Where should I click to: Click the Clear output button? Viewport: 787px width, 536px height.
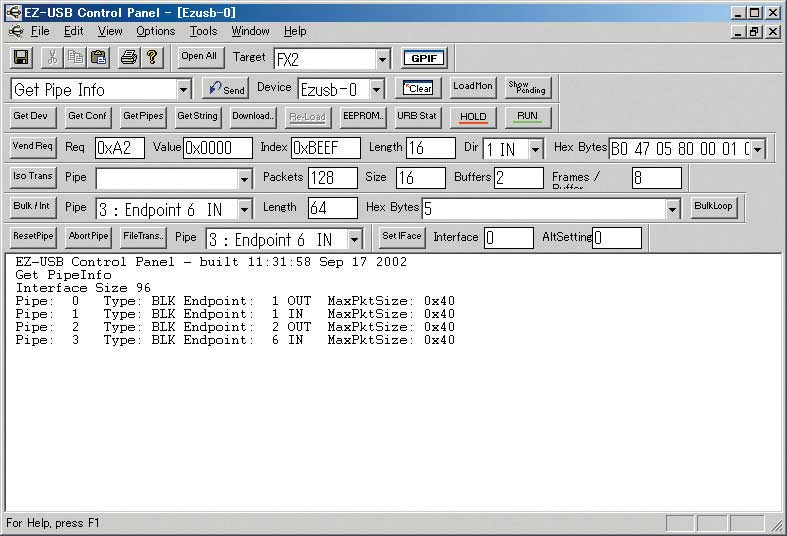pos(418,88)
